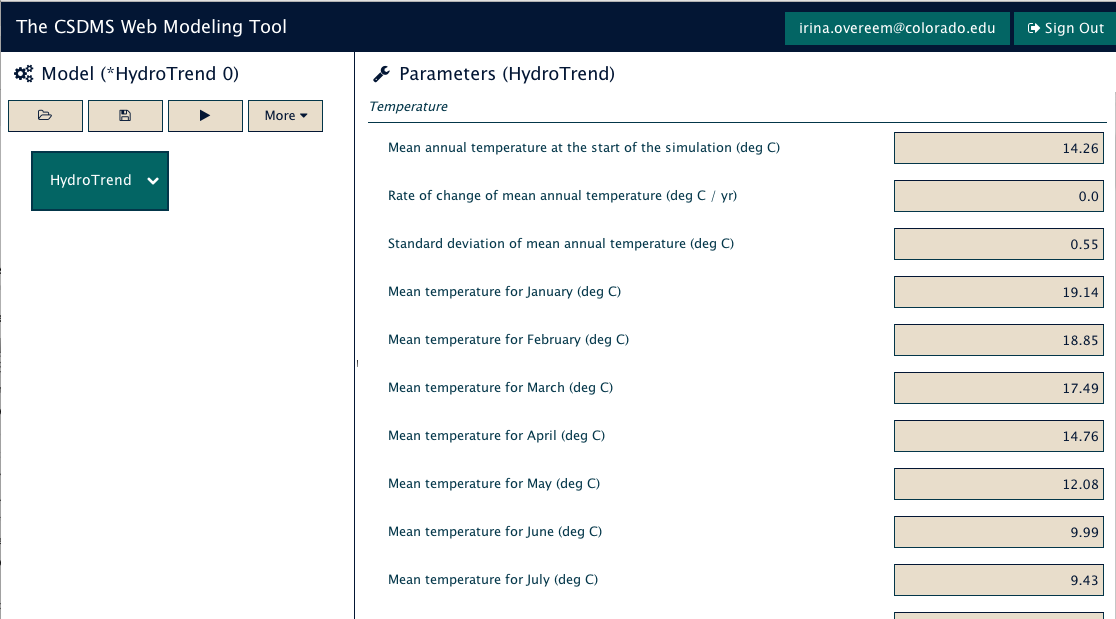The image size is (1116, 619).
Task: Edit March mean temperature field
Action: (x=999, y=388)
